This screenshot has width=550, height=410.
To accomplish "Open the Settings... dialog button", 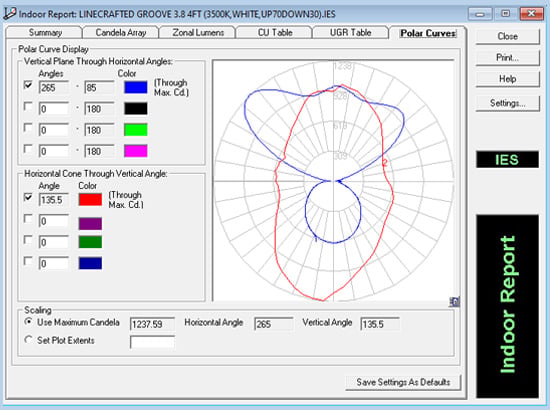I will click(507, 103).
